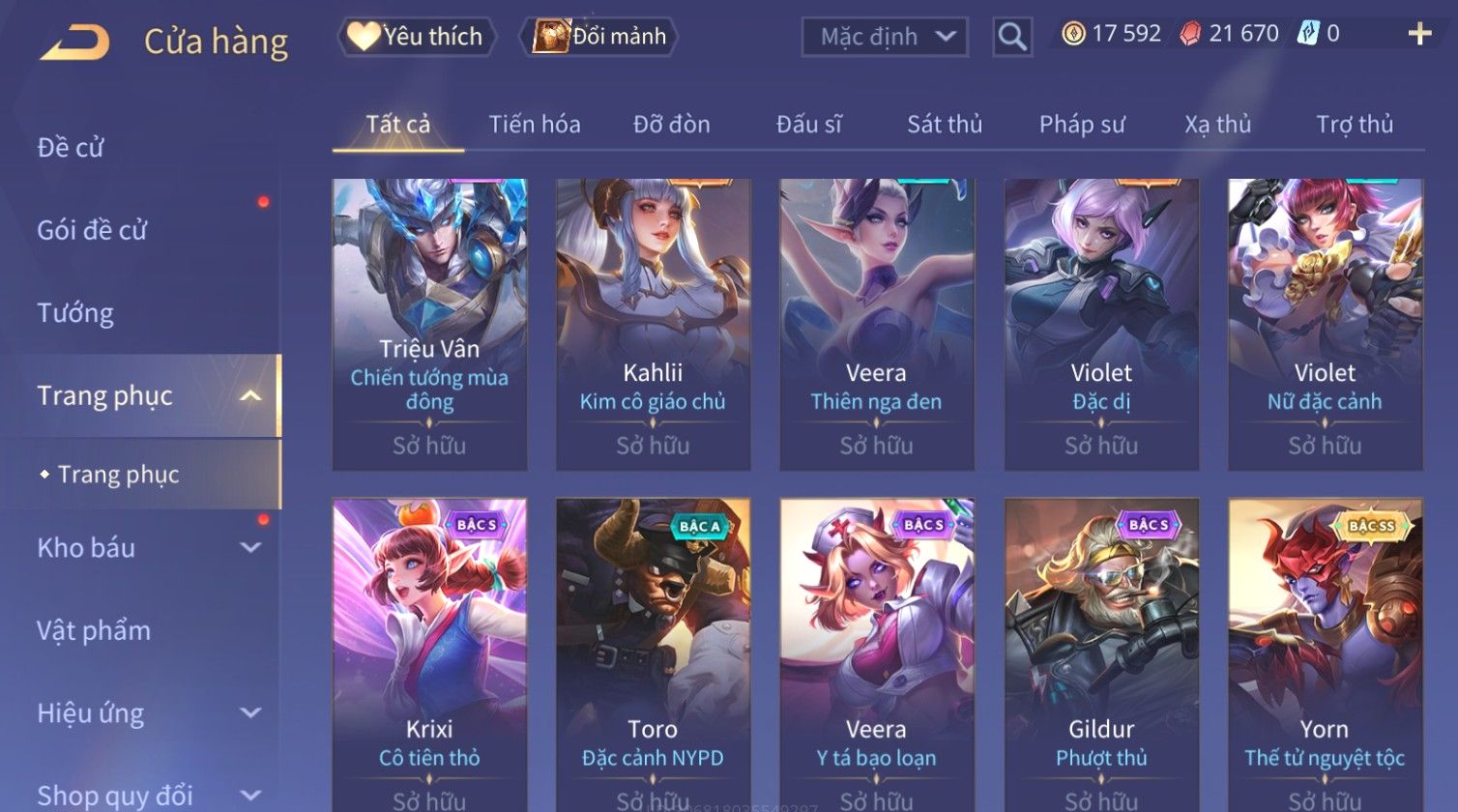Tap the back arrow icon
Image resolution: width=1458 pixels, height=812 pixels.
tap(74, 43)
